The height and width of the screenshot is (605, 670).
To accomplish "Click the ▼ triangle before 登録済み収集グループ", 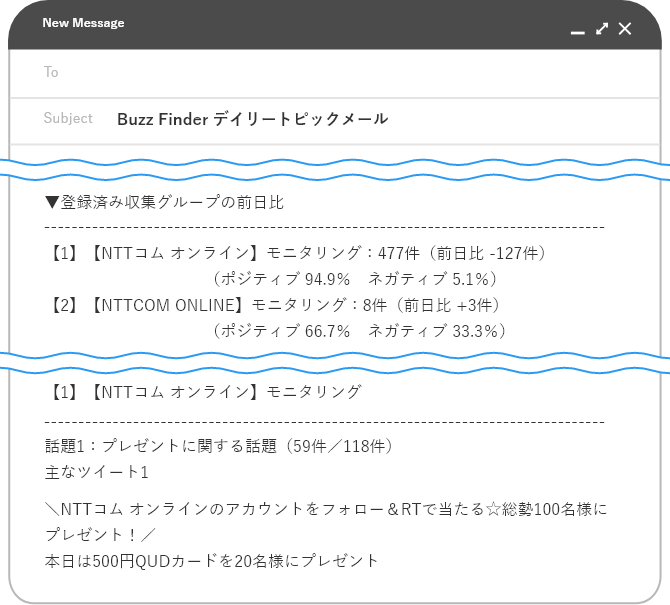I will (52, 203).
